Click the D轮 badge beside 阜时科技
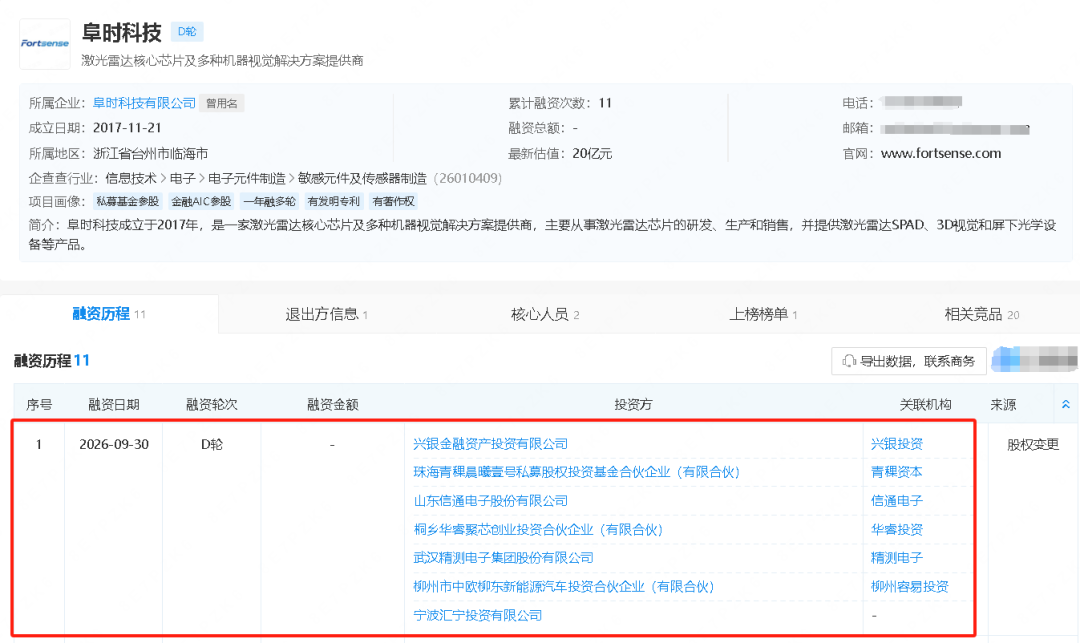Viewport: 1080px width, 643px height. click(187, 32)
